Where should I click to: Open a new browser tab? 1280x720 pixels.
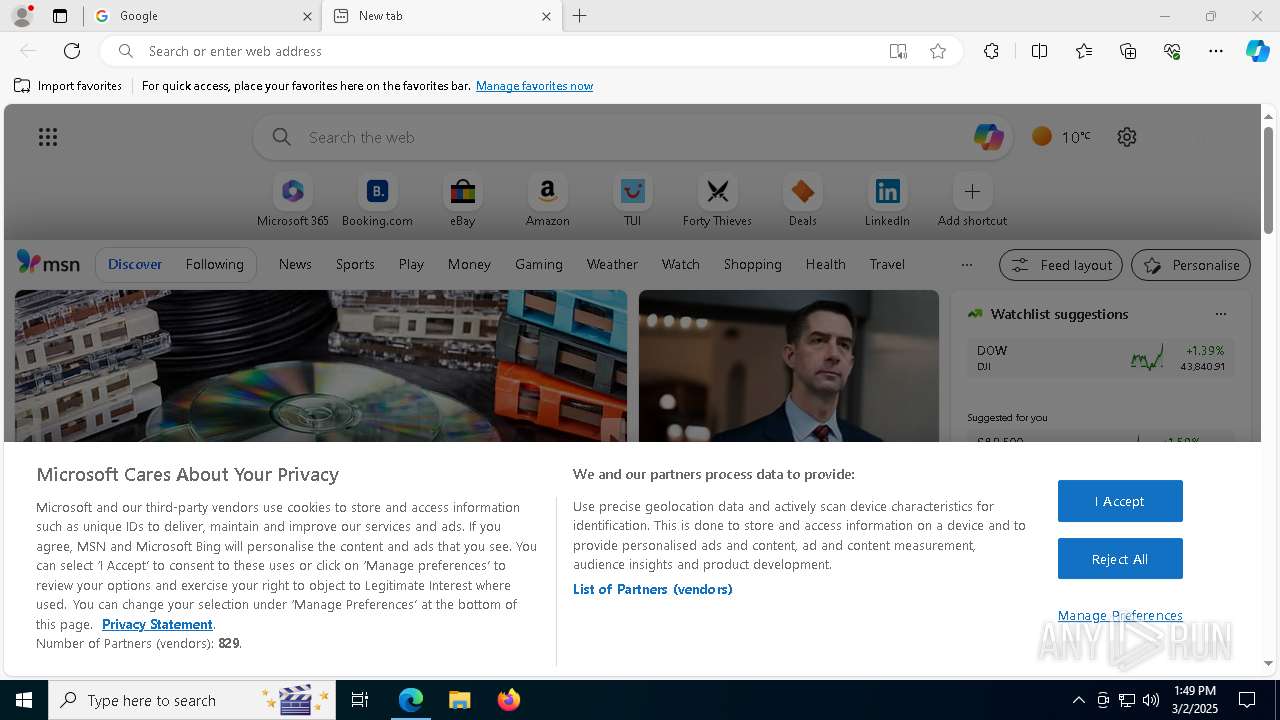pyautogui.click(x=580, y=16)
